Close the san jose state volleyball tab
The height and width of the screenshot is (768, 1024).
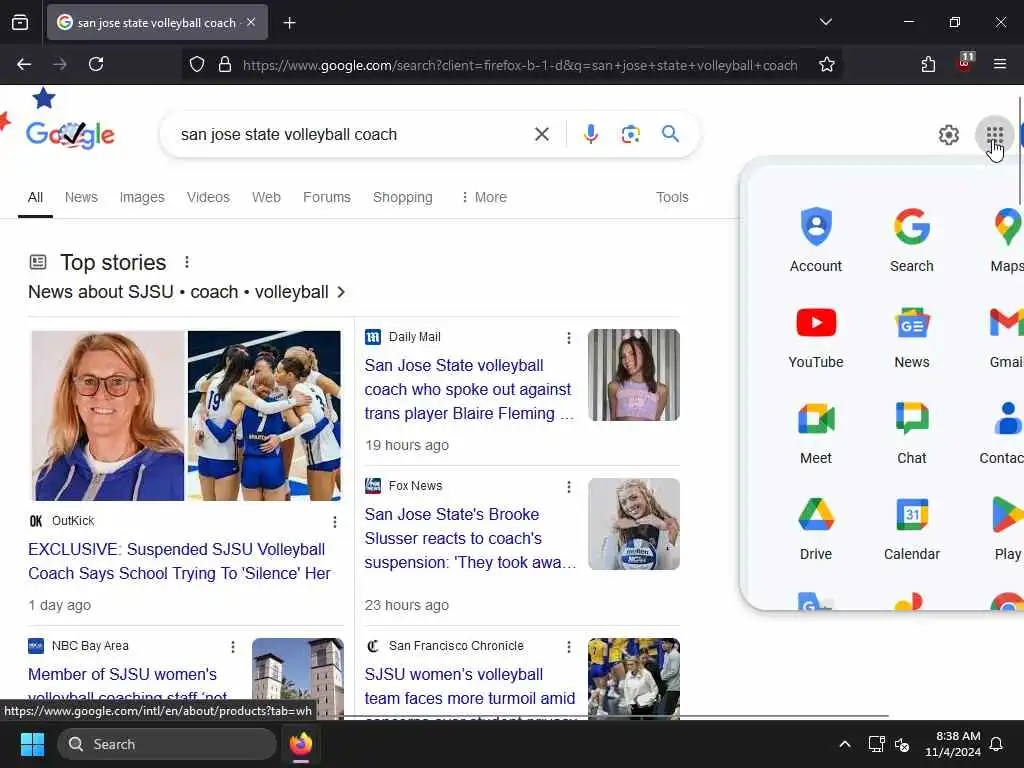point(251,22)
